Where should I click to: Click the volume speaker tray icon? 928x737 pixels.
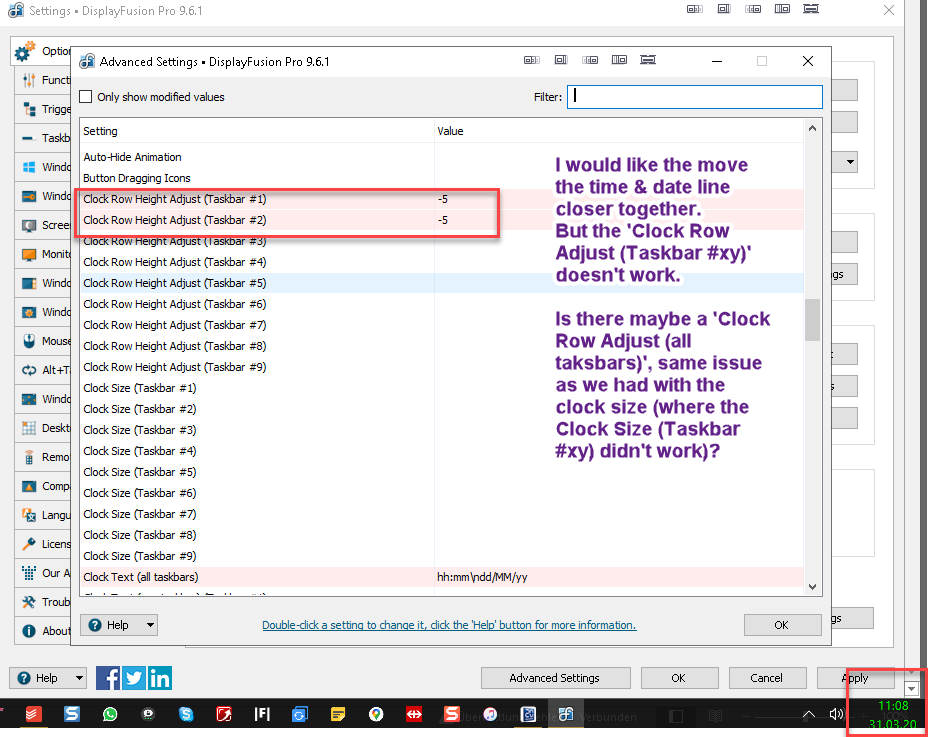coord(836,714)
